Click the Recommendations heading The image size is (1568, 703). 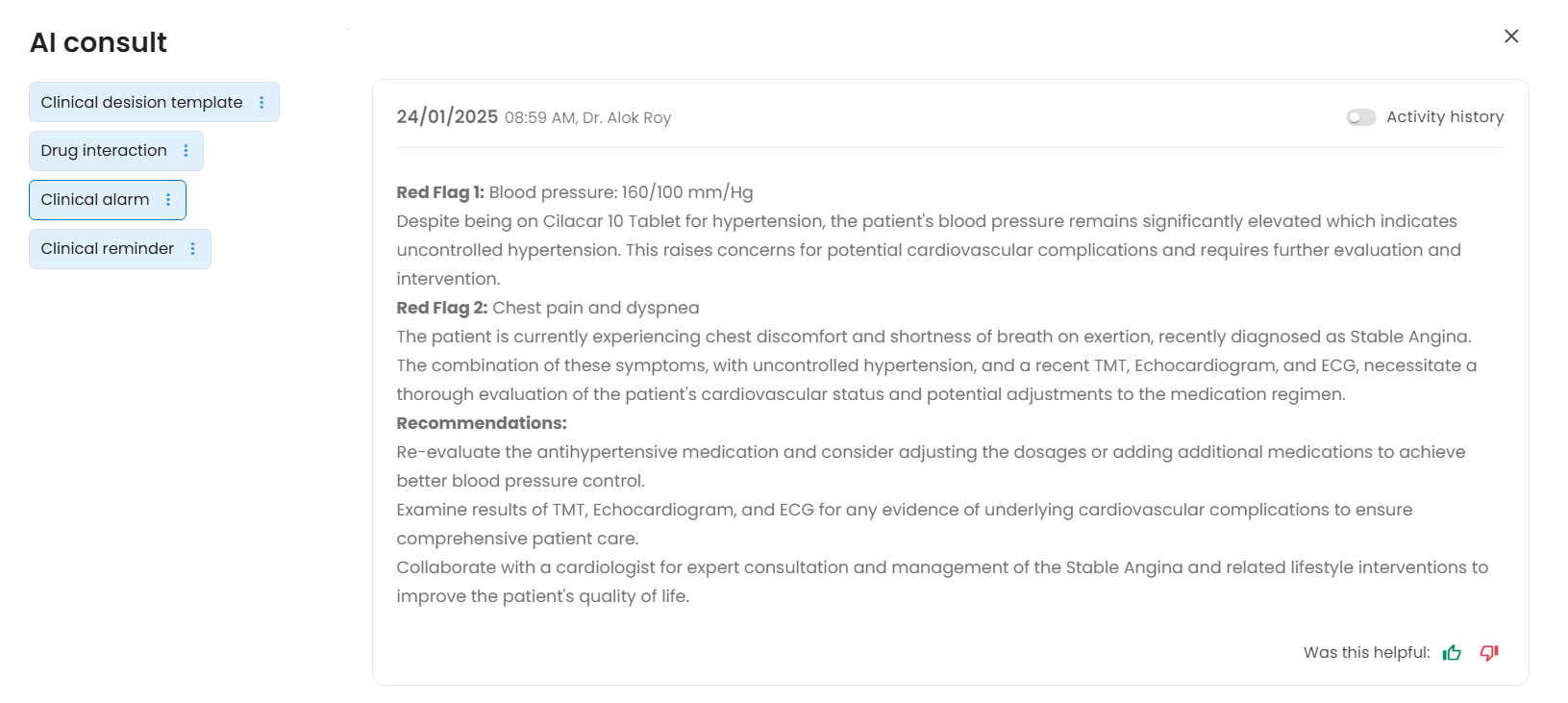(482, 423)
